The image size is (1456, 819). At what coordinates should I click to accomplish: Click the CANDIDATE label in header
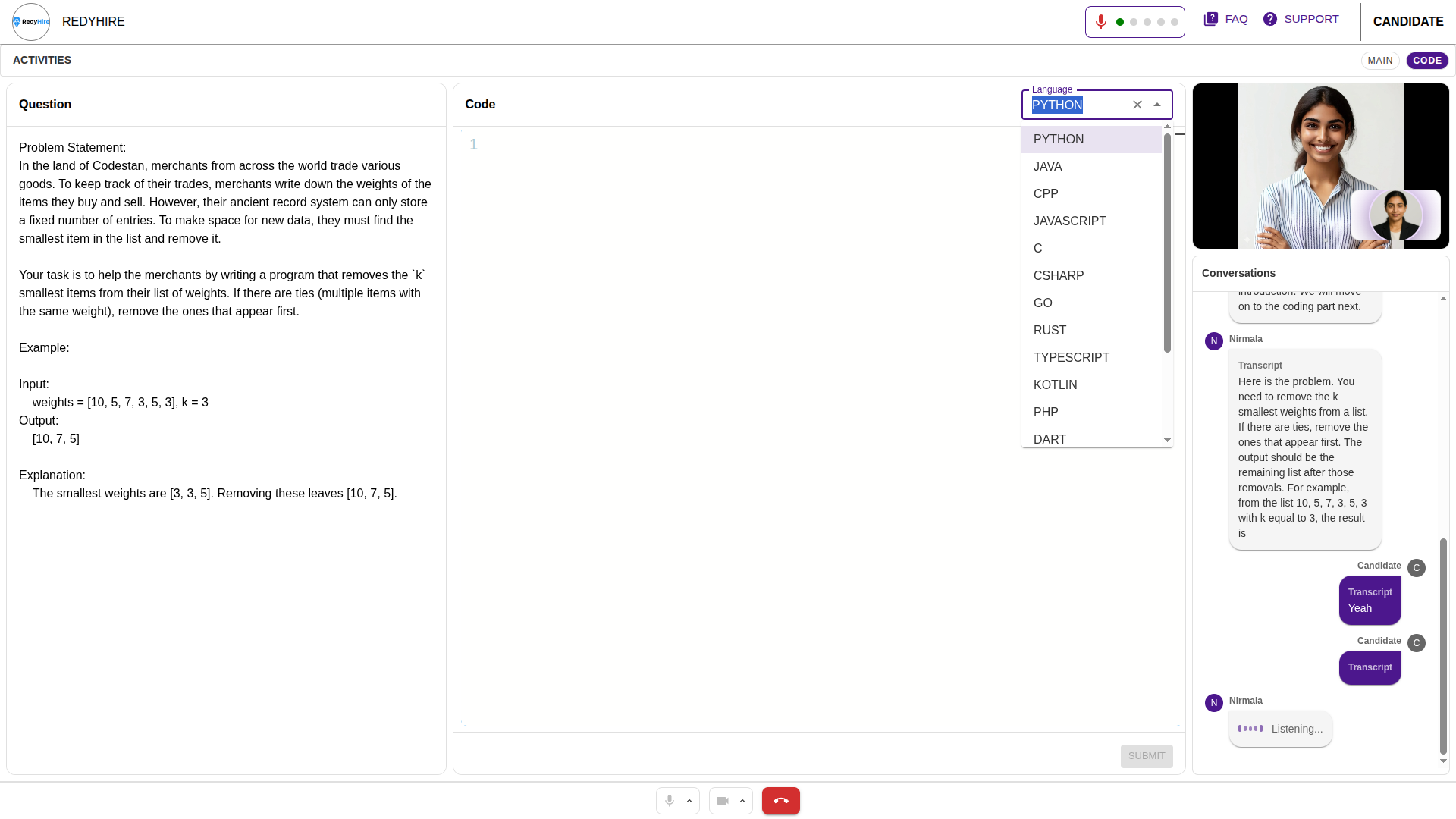pyautogui.click(x=1408, y=22)
